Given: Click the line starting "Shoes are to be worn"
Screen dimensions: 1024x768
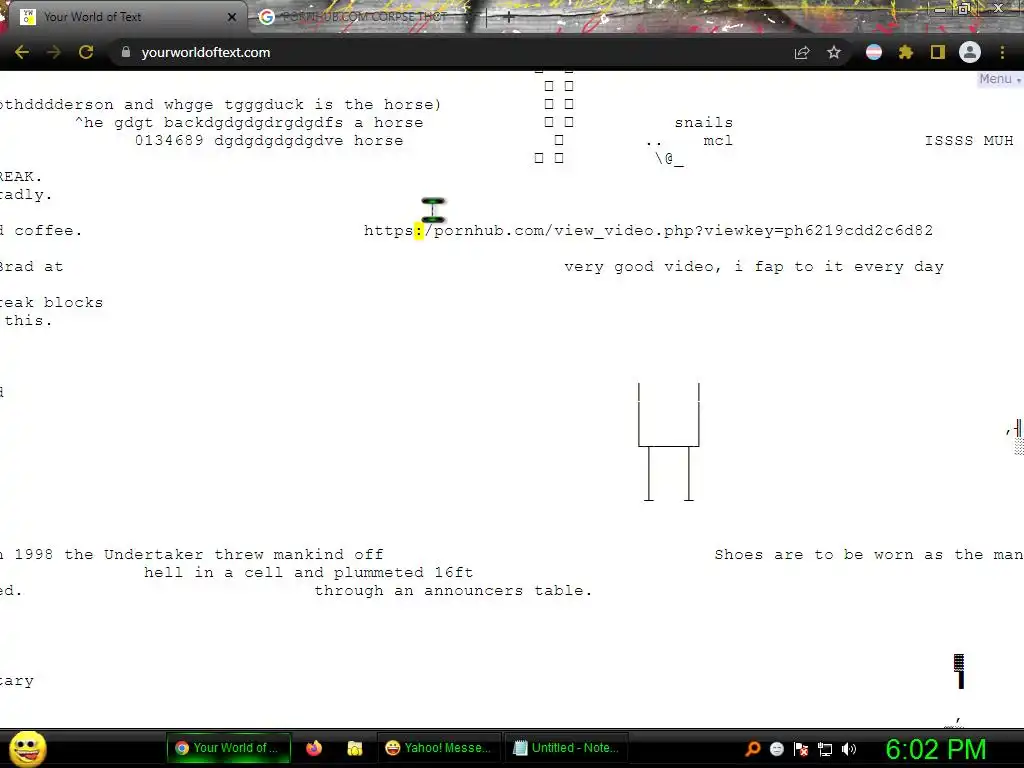Looking at the screenshot, I should click(869, 554).
